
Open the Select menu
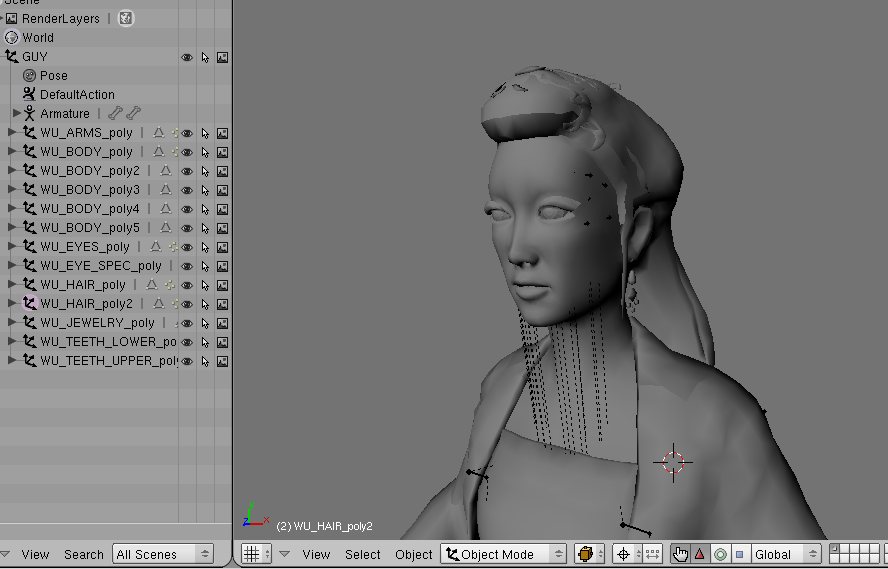click(362, 554)
